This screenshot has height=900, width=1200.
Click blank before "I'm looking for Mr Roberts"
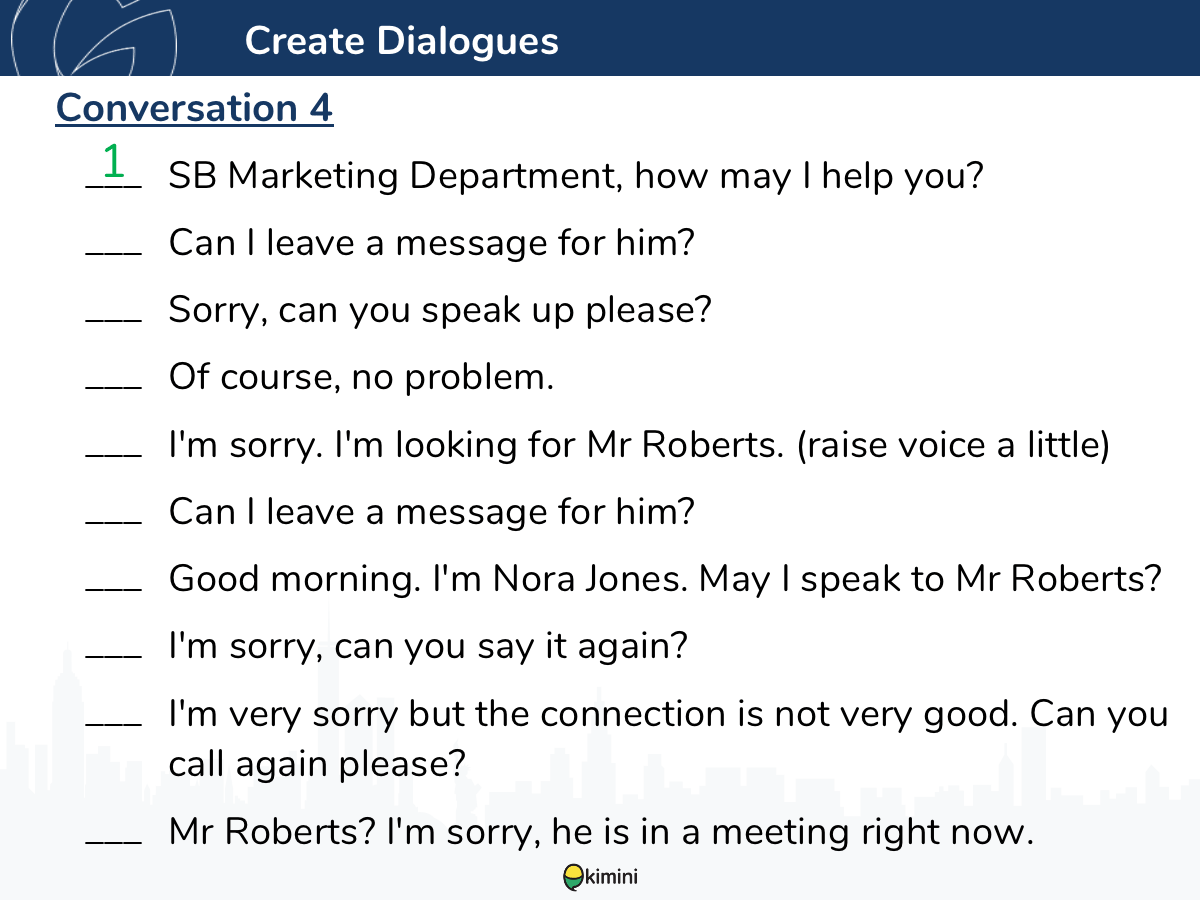pyautogui.click(x=113, y=455)
